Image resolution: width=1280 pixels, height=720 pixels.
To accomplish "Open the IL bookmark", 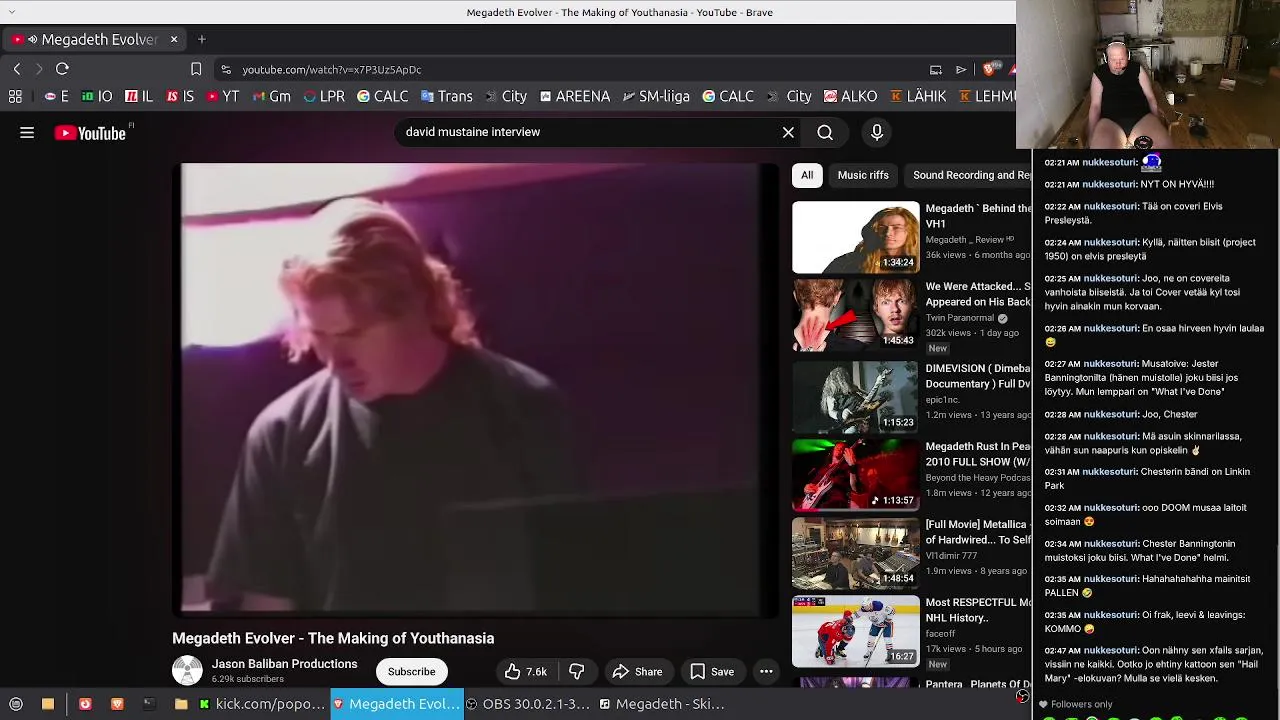I will click(x=139, y=96).
